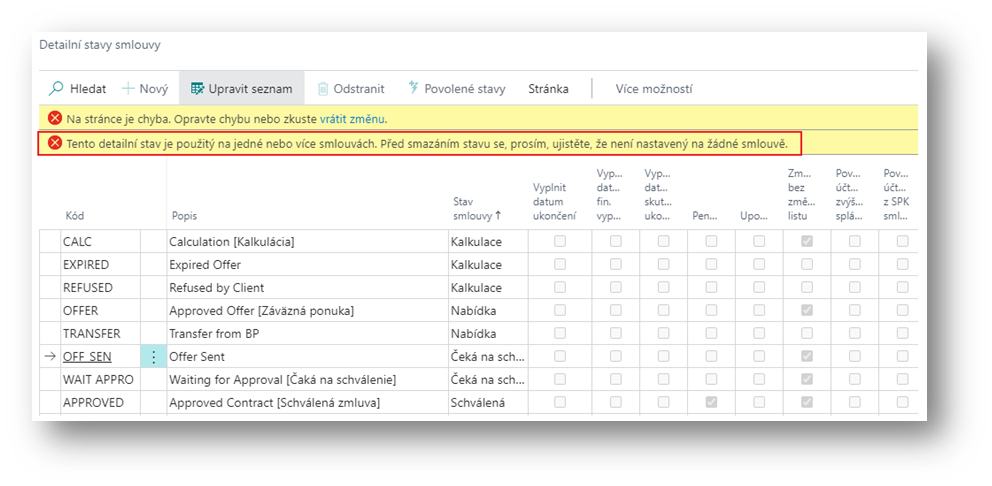Toggle the 'Pen...' checkbox in the APPROVED row
This screenshot has height=486, width=992.
point(711,402)
